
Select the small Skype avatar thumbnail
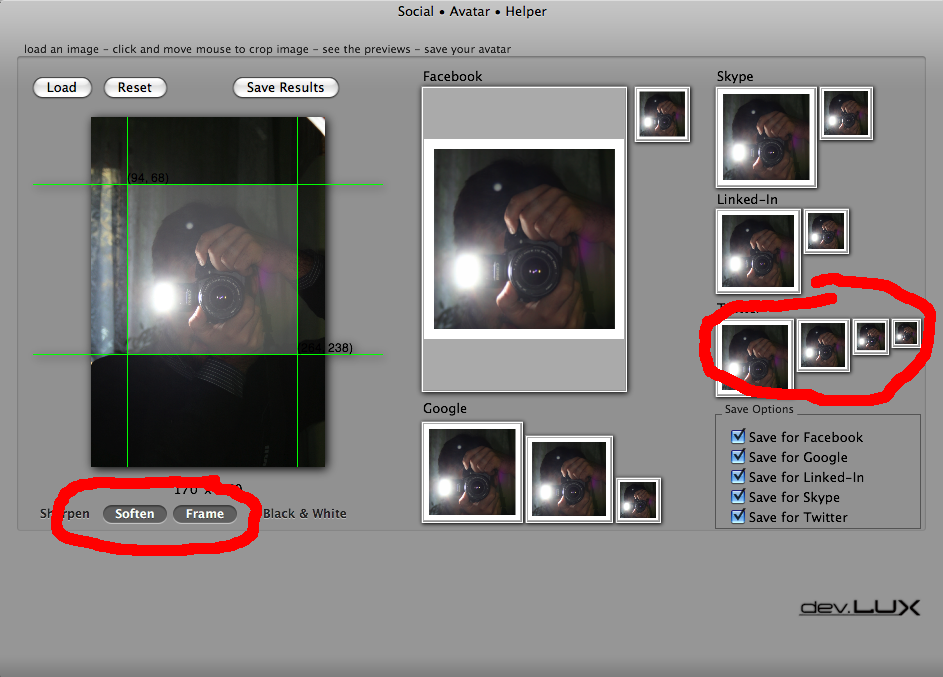(x=846, y=113)
